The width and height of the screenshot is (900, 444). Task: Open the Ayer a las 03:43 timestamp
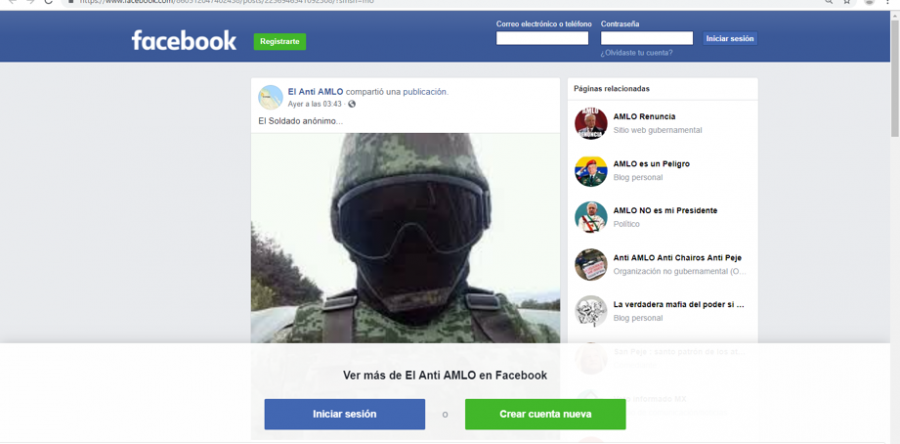(315, 104)
